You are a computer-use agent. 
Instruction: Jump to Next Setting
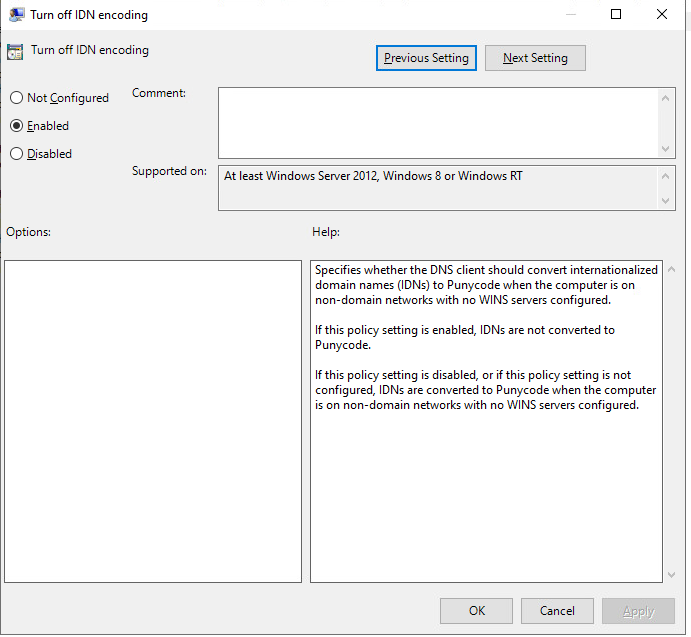point(535,58)
